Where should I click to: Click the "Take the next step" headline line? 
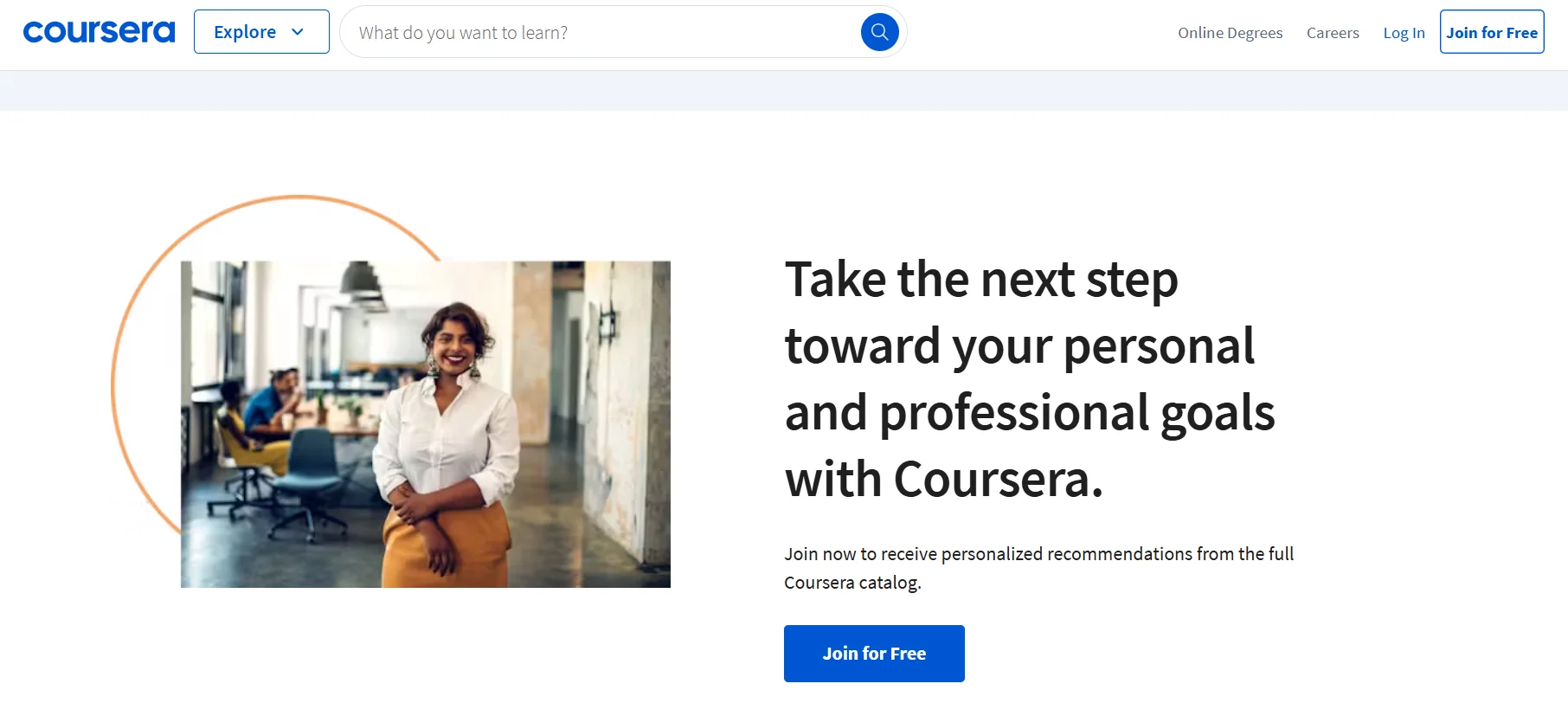click(x=981, y=280)
